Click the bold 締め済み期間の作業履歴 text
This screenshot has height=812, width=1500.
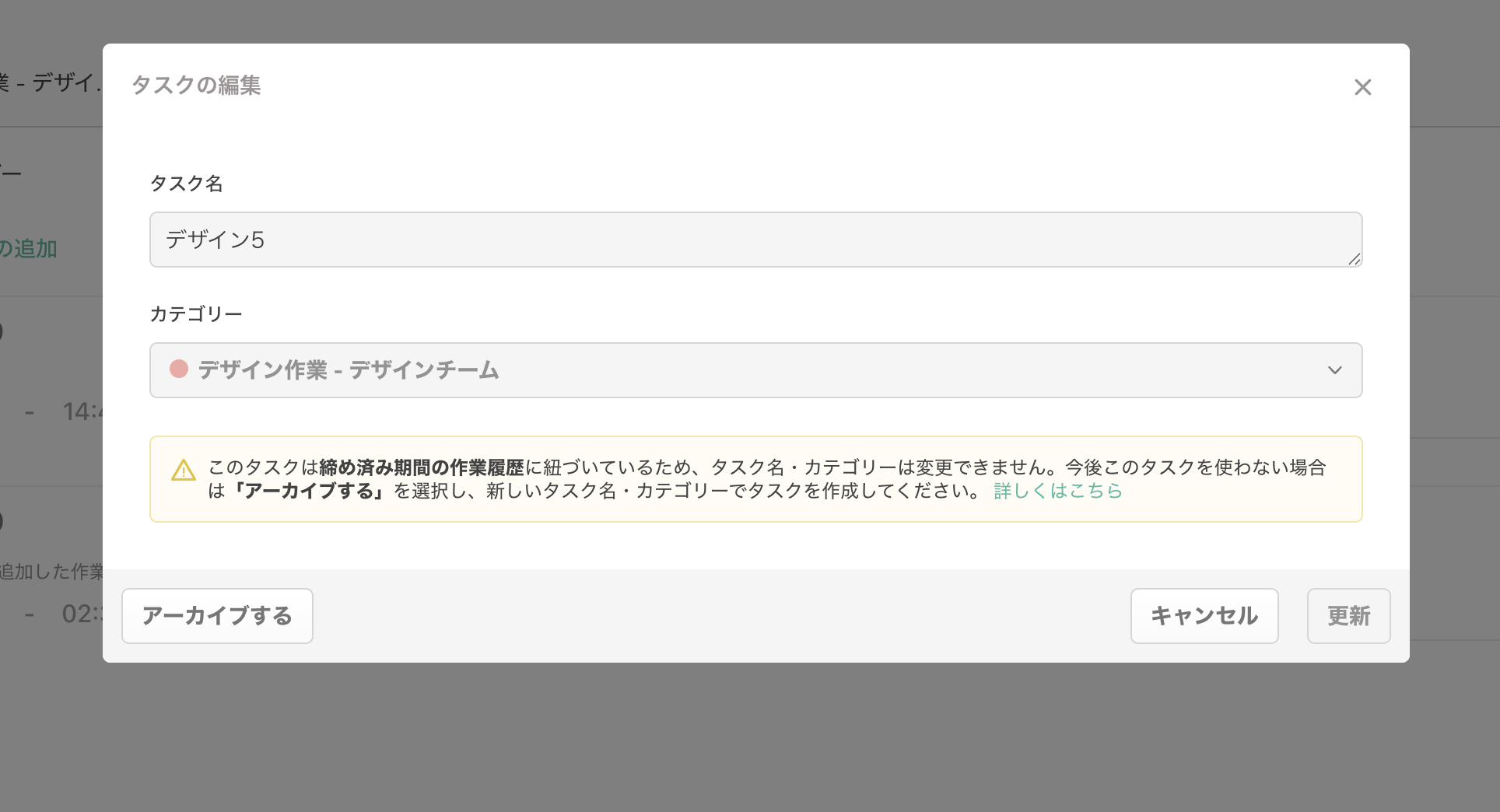[422, 467]
